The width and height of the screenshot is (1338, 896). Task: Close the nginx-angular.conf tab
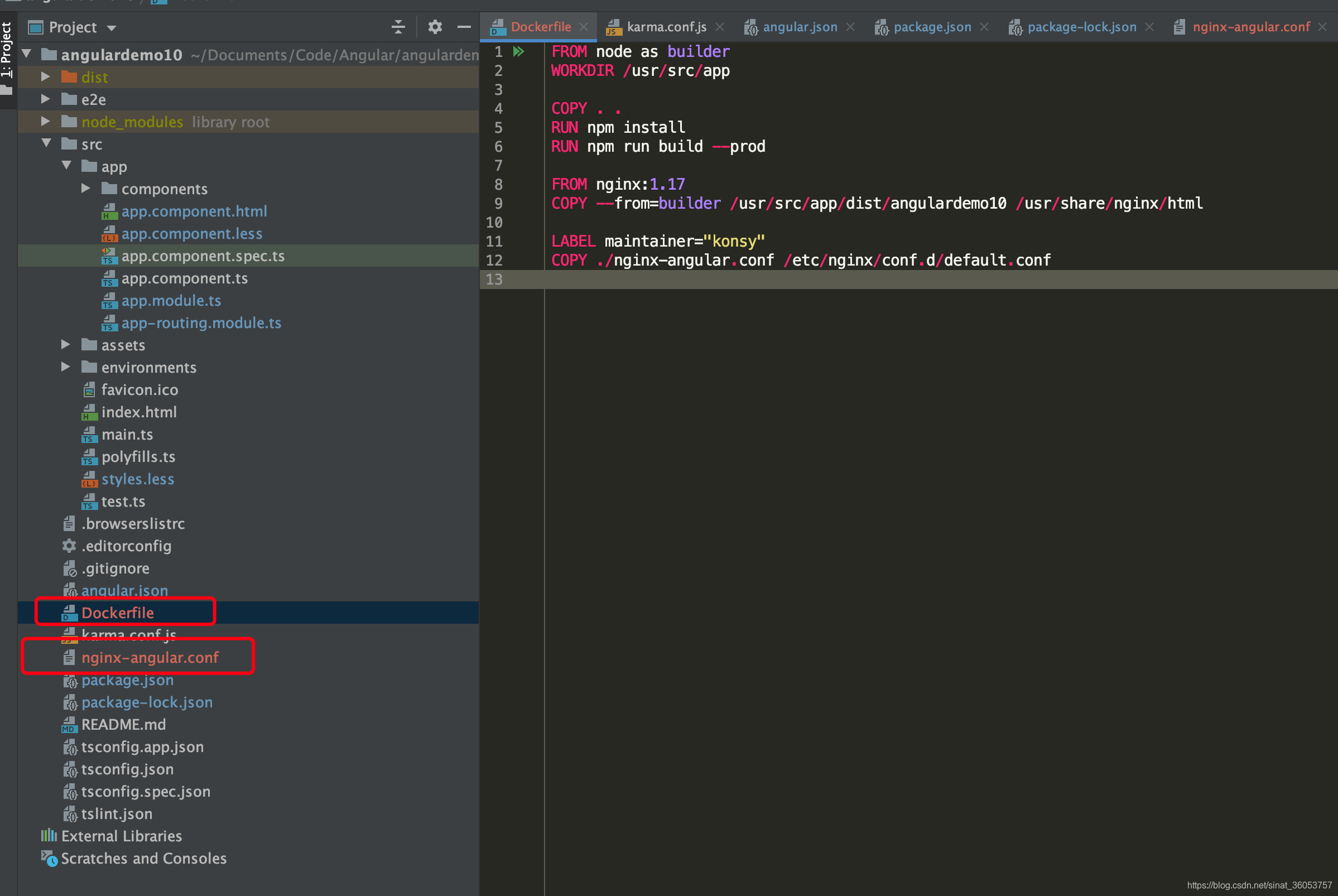1322,27
